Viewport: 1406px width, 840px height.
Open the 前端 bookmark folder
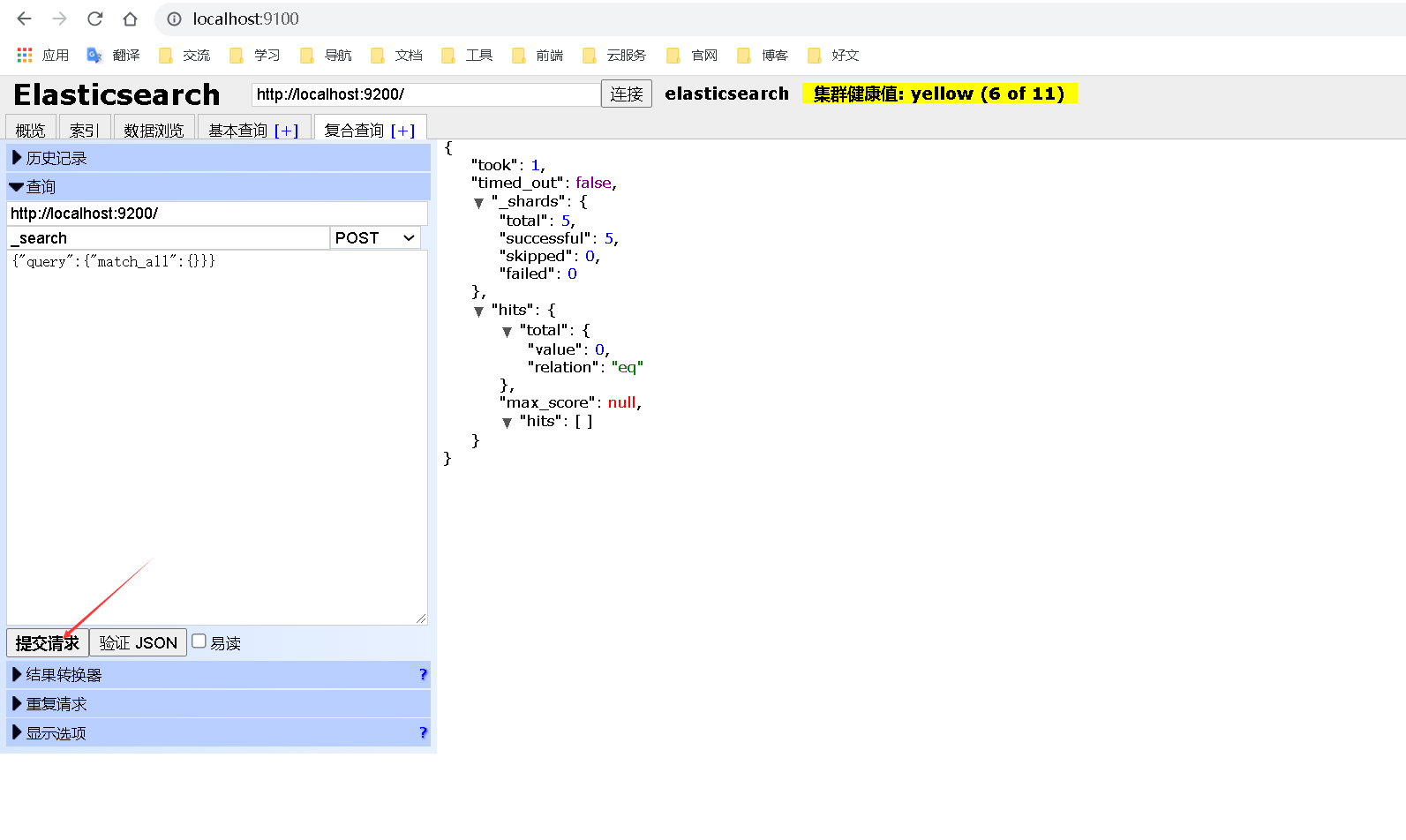pos(538,55)
